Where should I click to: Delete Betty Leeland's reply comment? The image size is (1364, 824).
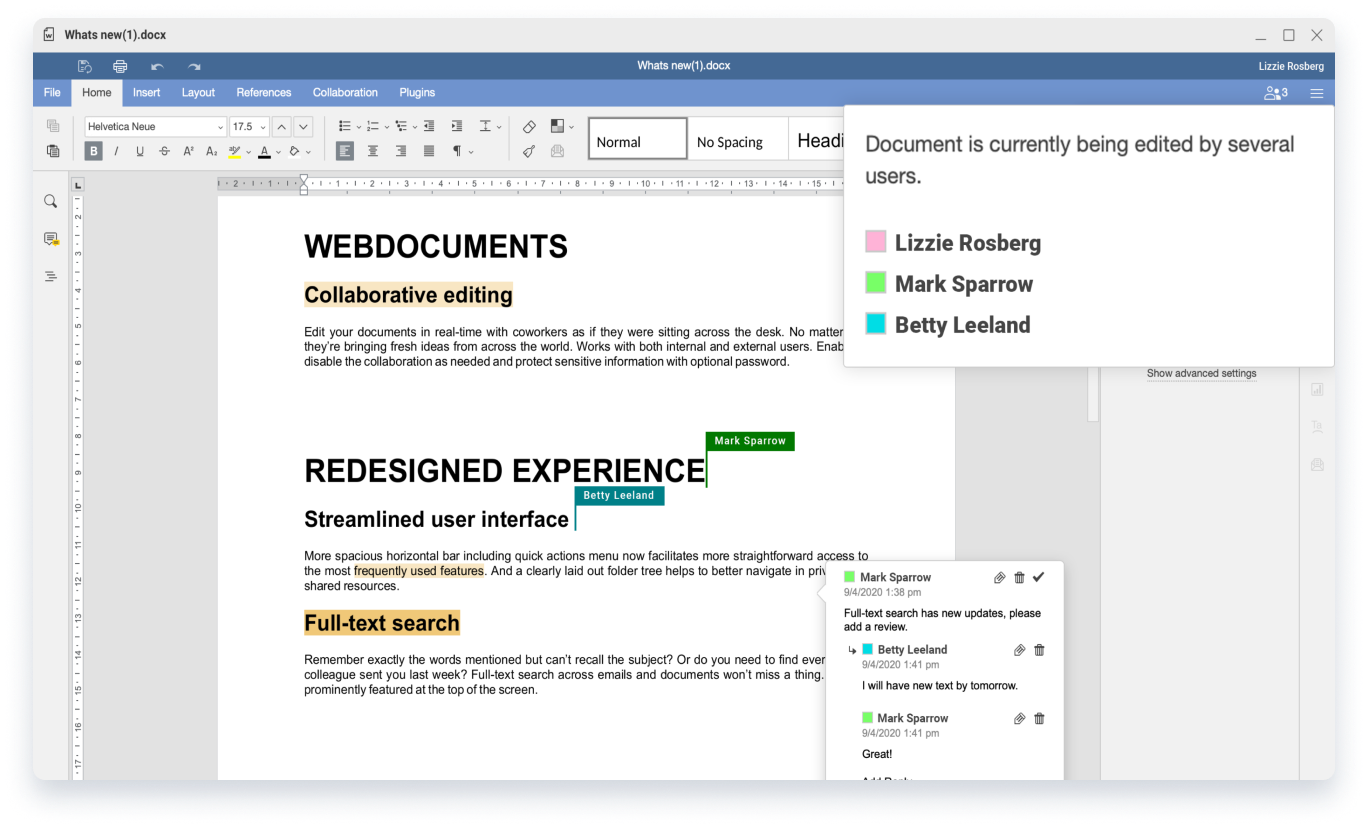pos(1039,650)
